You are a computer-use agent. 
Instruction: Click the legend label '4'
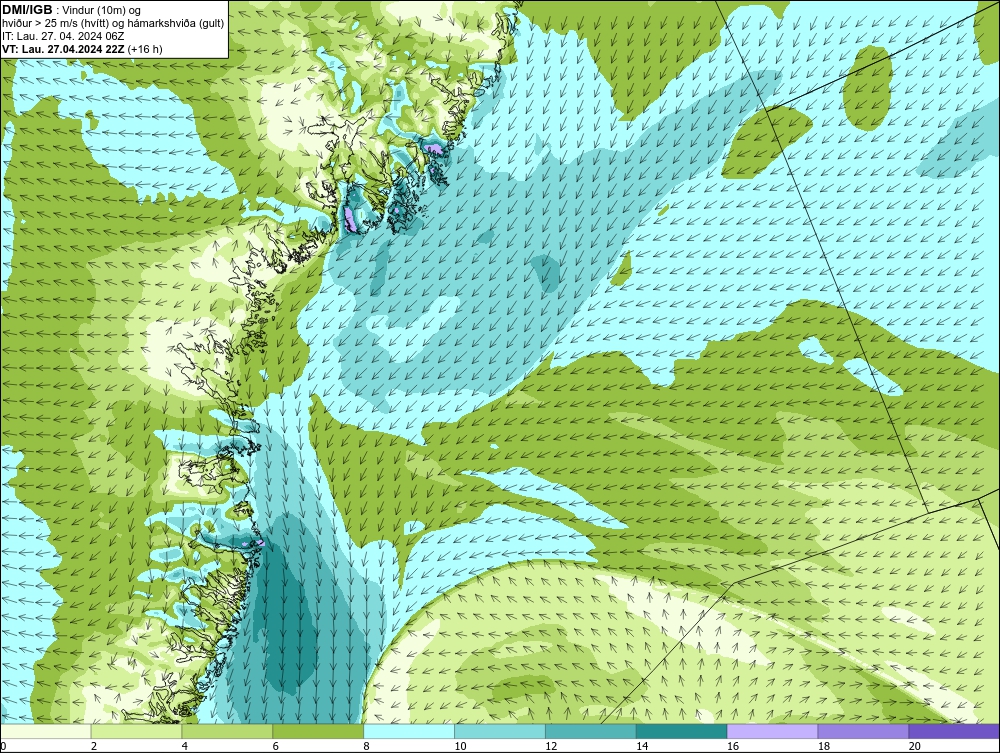click(x=185, y=746)
